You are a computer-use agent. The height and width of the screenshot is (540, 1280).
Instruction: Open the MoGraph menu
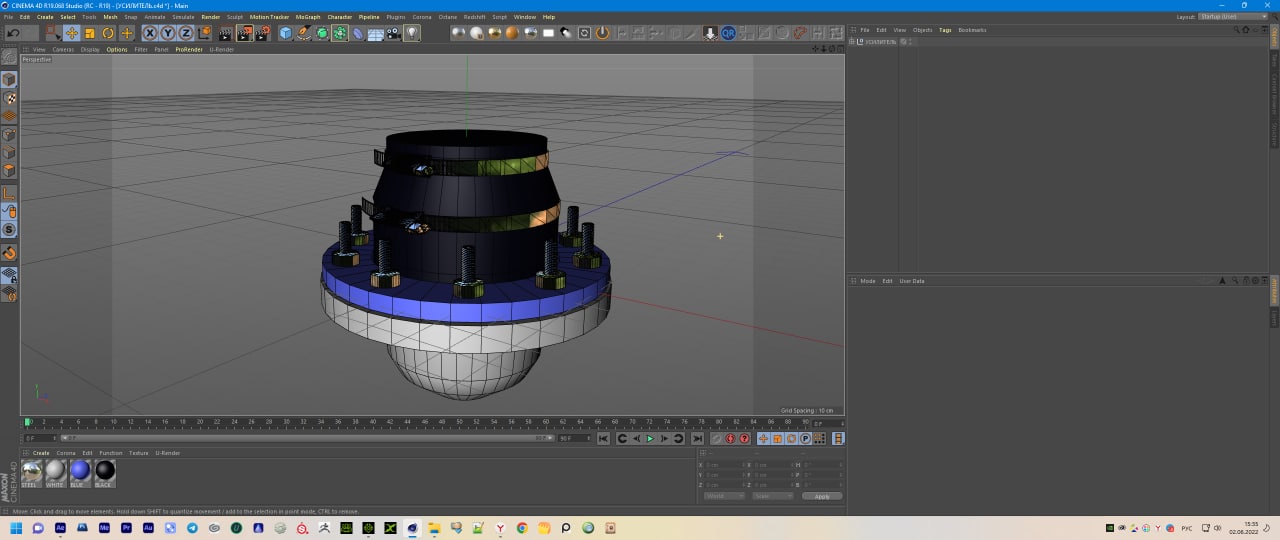[x=308, y=17]
